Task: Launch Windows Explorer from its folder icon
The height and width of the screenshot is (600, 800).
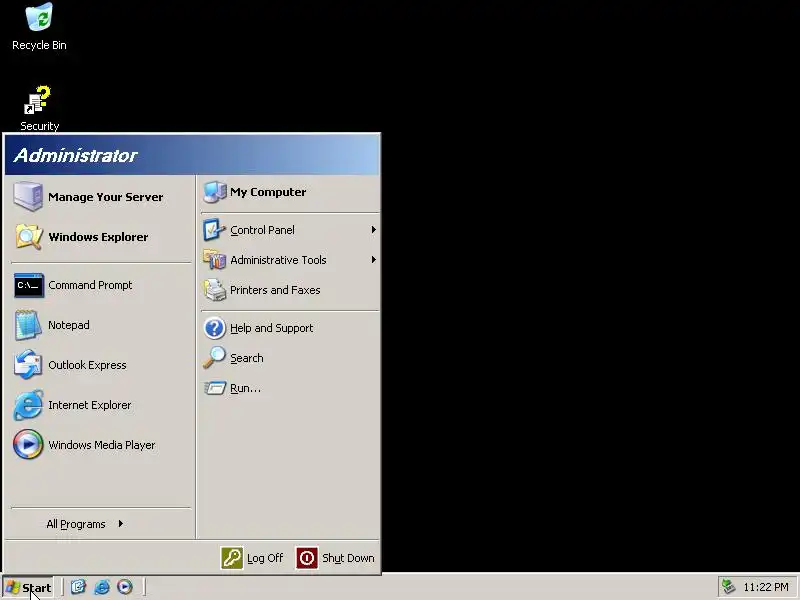Action: (x=29, y=237)
